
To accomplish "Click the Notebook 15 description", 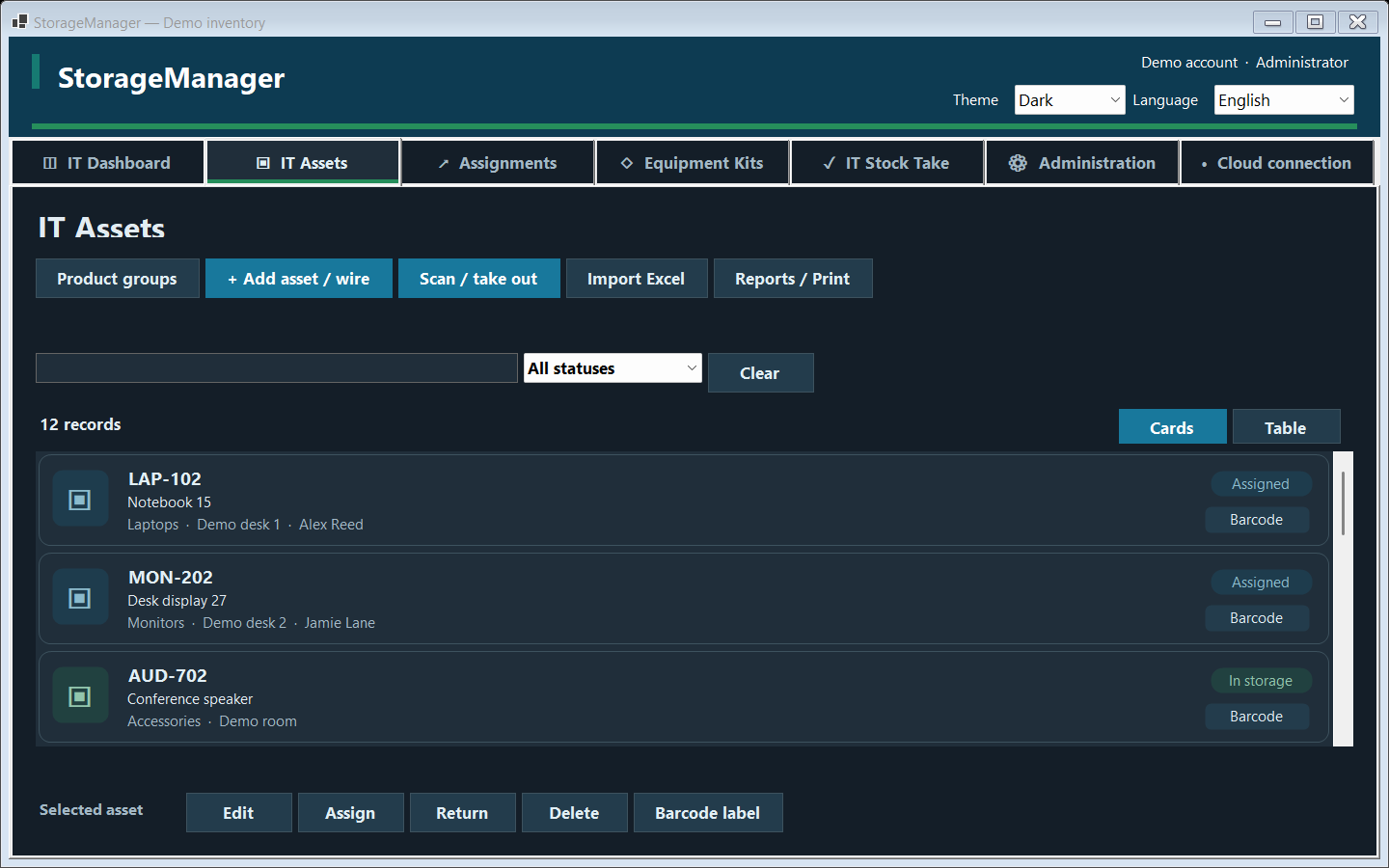I will pos(170,502).
